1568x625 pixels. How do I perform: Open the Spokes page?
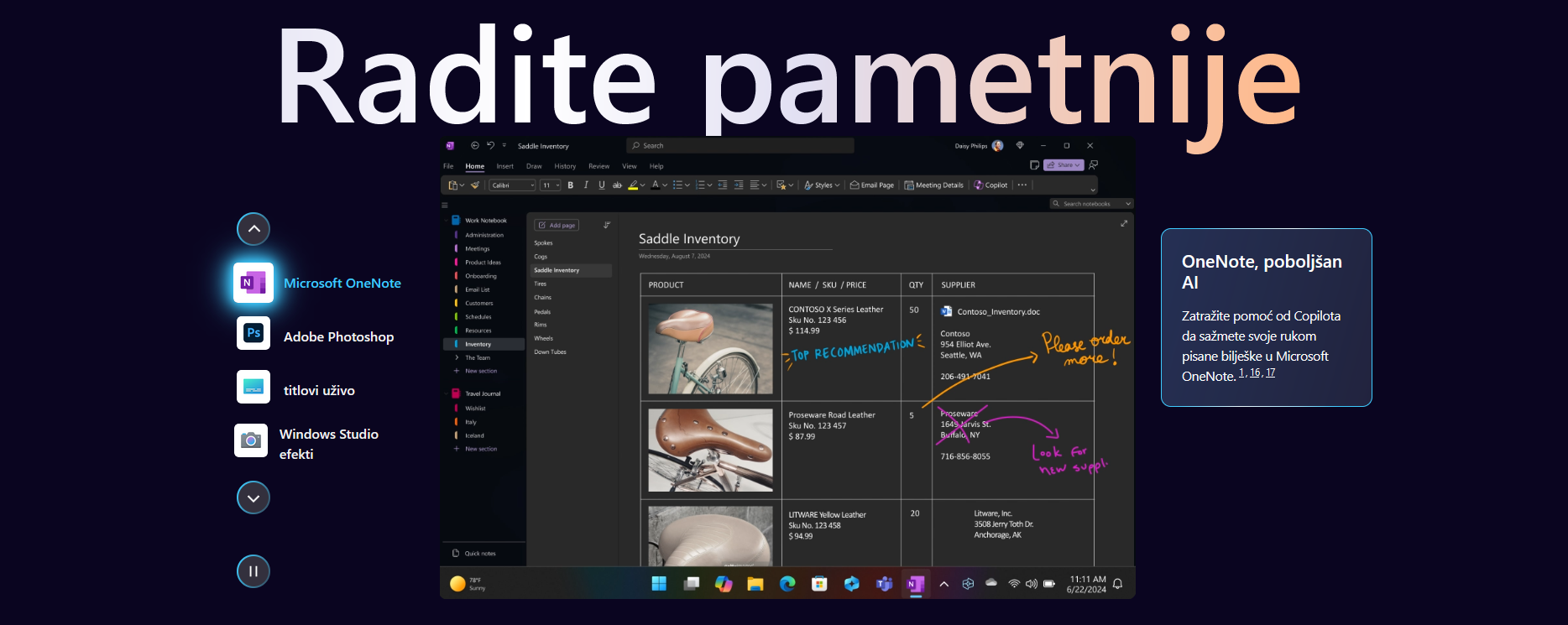(543, 243)
